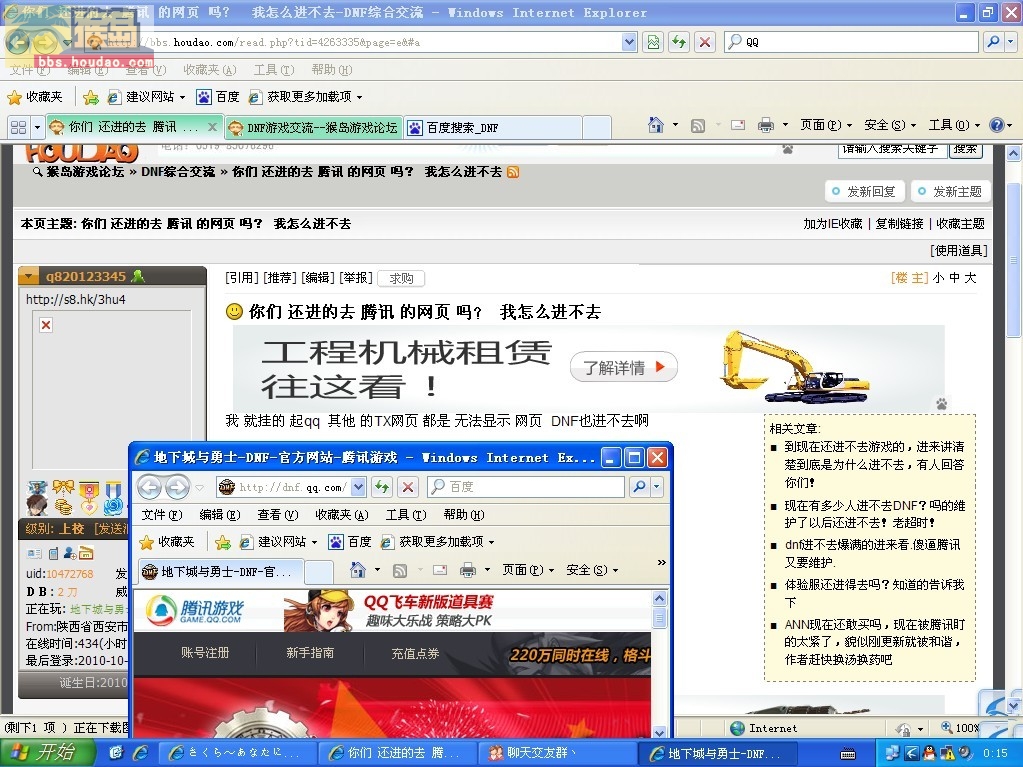
Task: Open 页面(P) dropdown in main command bar
Action: 826,125
